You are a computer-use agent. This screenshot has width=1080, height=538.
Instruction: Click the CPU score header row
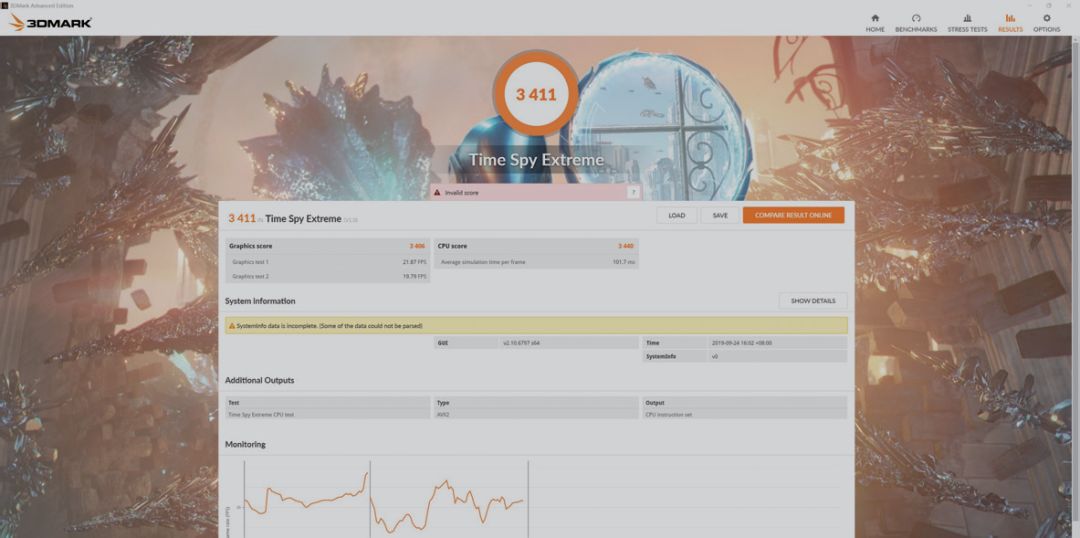point(536,246)
